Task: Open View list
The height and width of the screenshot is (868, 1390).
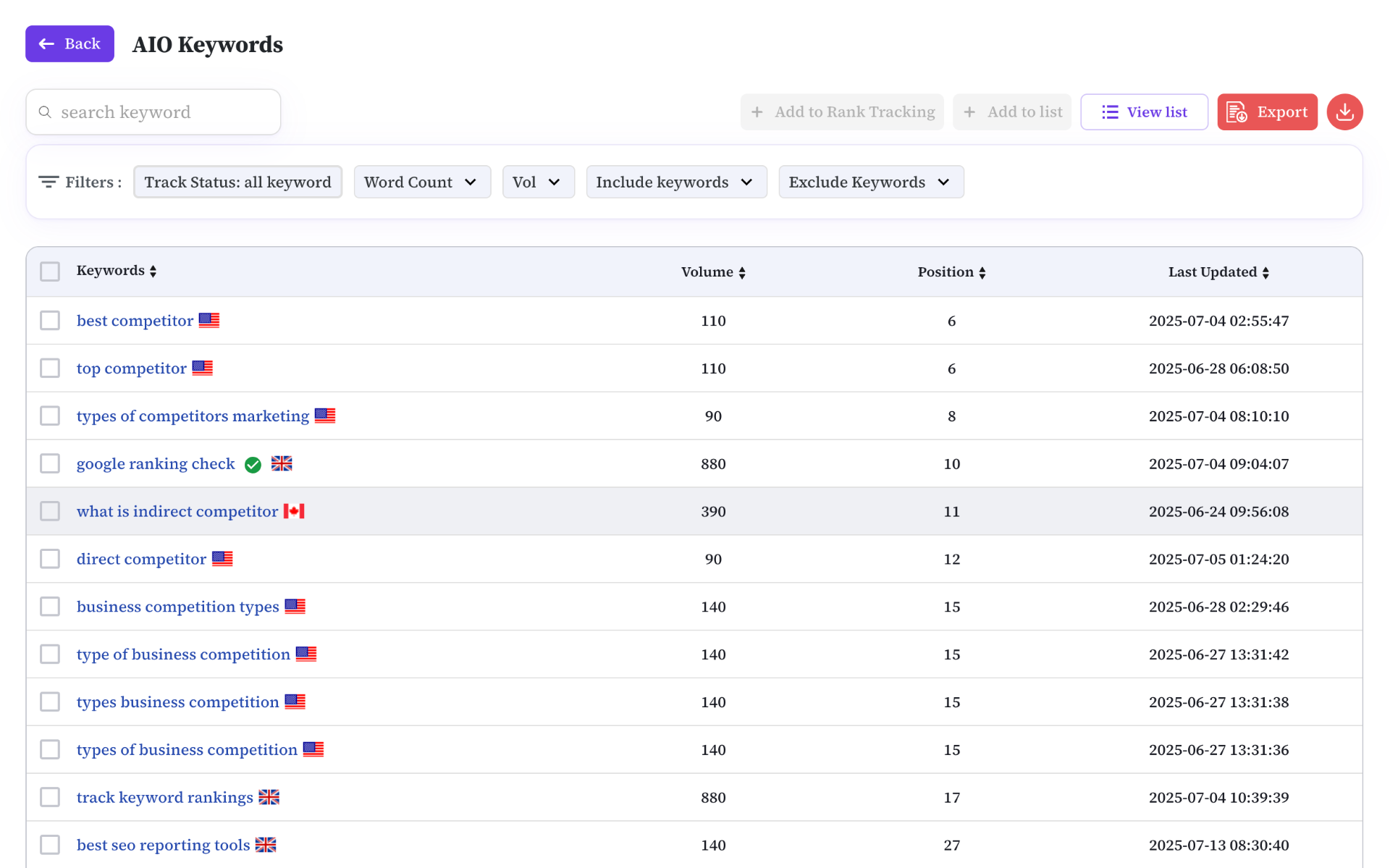Action: pyautogui.click(x=1144, y=112)
